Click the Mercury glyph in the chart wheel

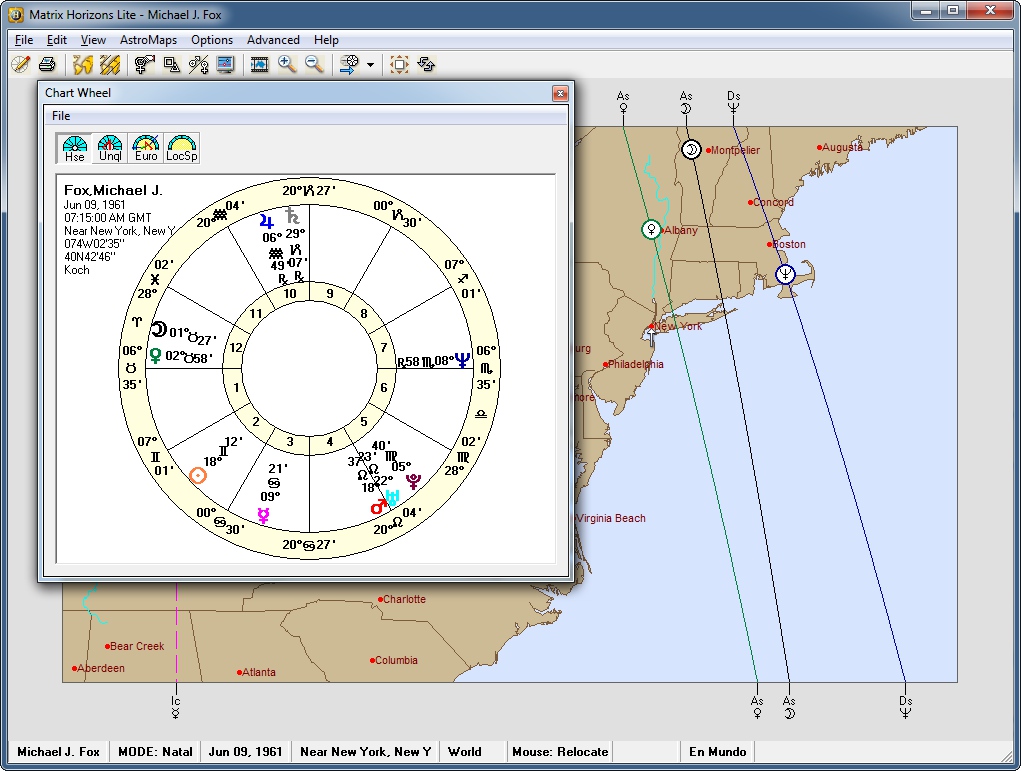tap(263, 516)
